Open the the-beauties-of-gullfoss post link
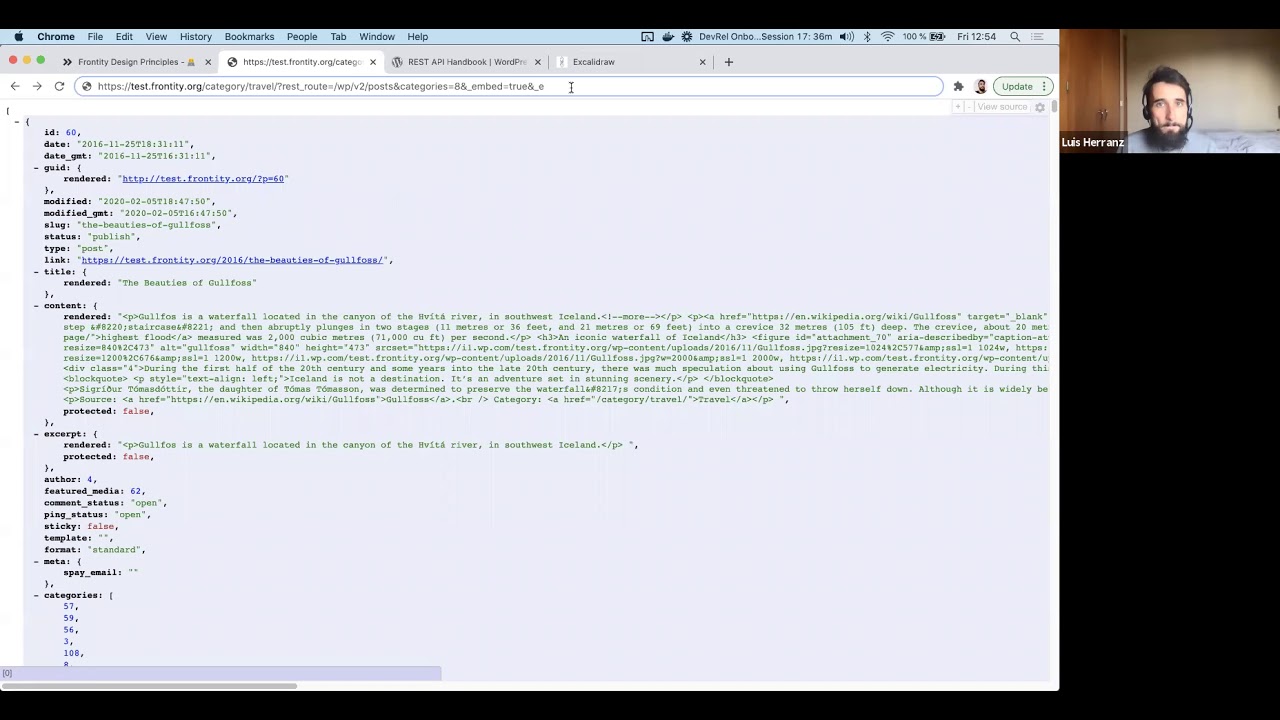The height and width of the screenshot is (720, 1280). [x=232, y=260]
